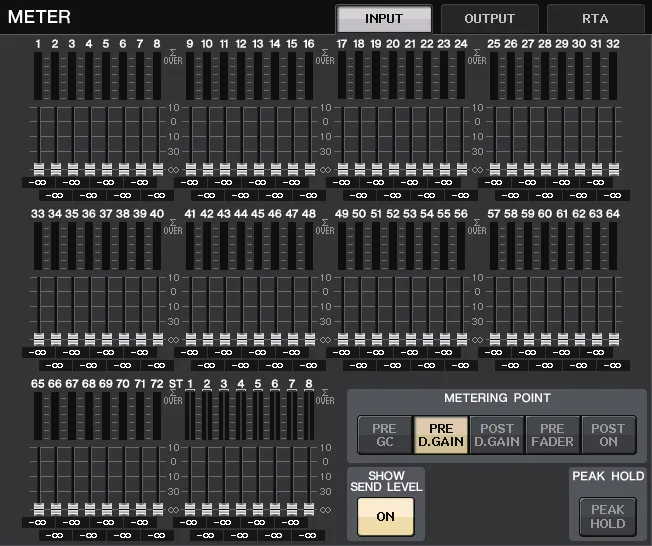This screenshot has height=546, width=652.
Task: Click Σ OVER indicator after channel 16
Action: click(325, 57)
